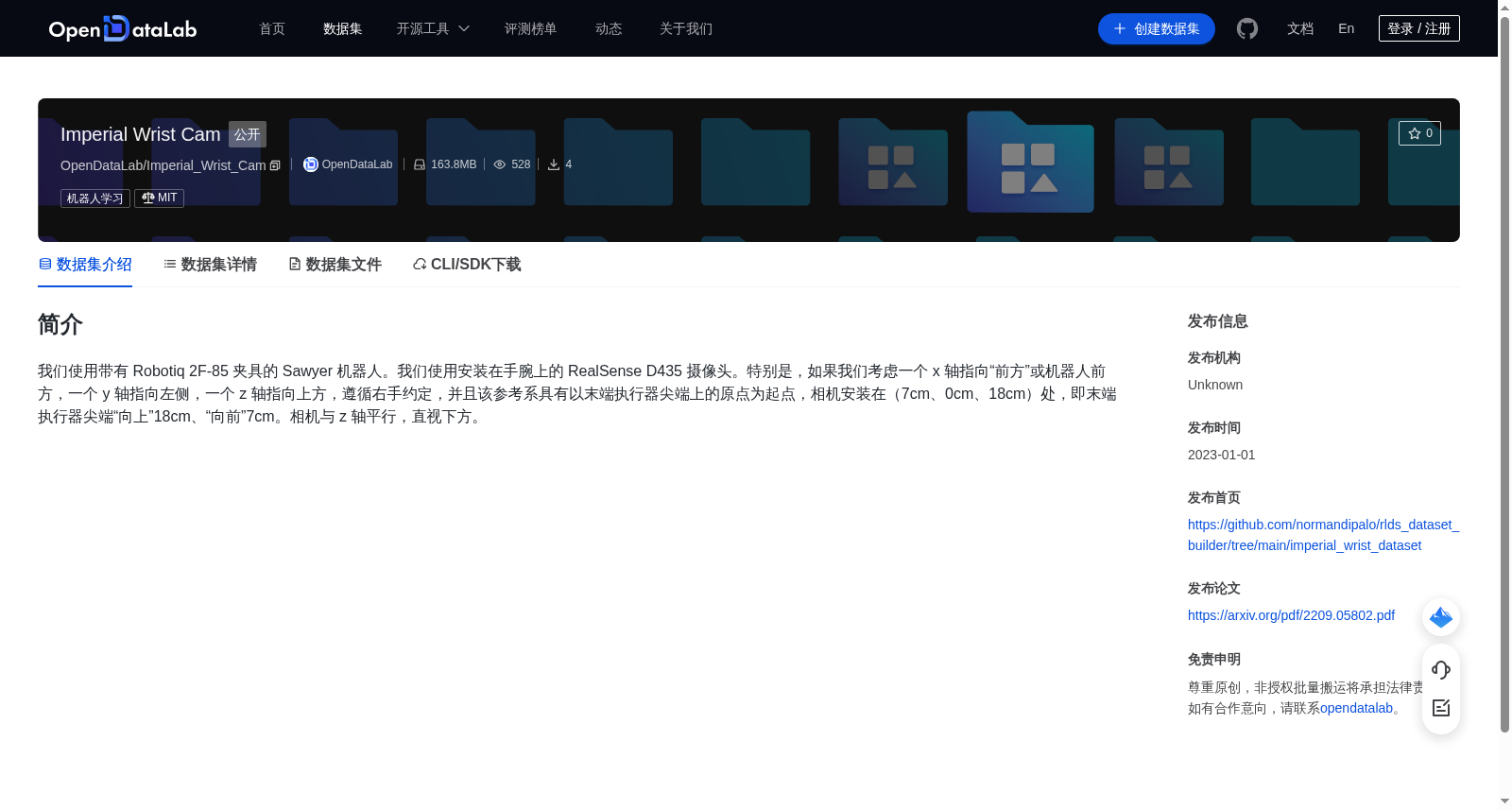Open the 评测榜单 page
Viewport: 1512px width, 810px height.
(x=530, y=28)
